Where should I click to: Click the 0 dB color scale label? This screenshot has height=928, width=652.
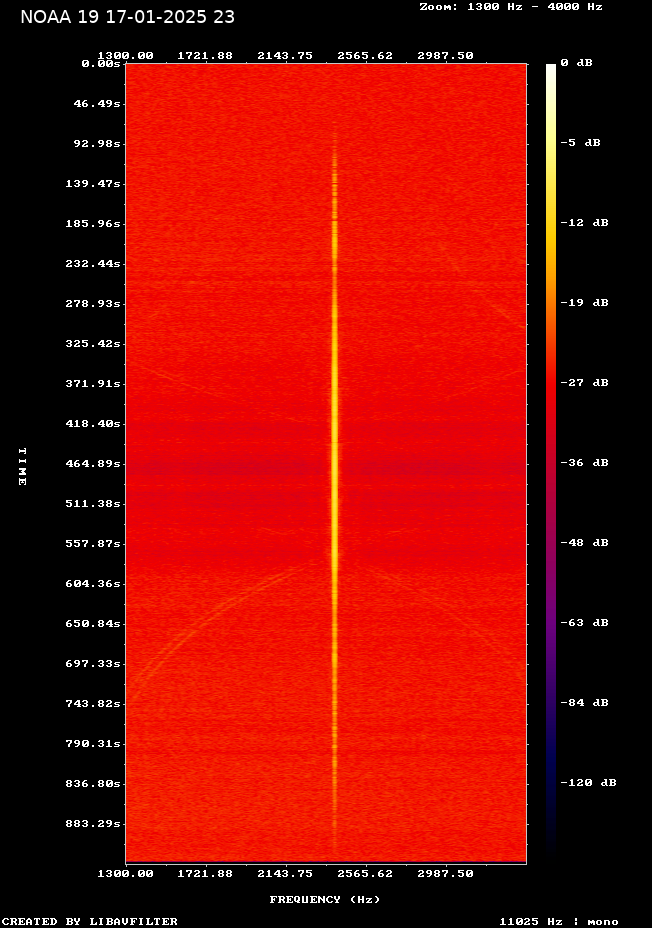coord(576,63)
